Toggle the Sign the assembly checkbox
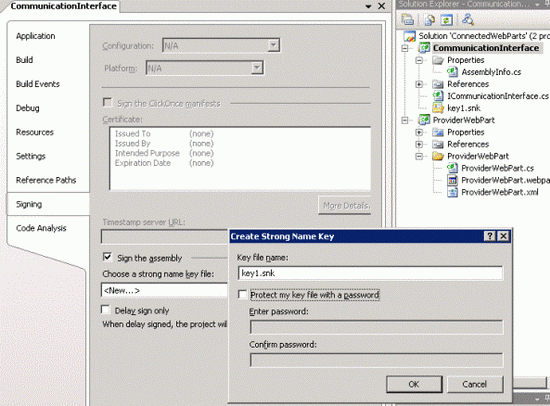The image size is (550, 406). pos(107,257)
